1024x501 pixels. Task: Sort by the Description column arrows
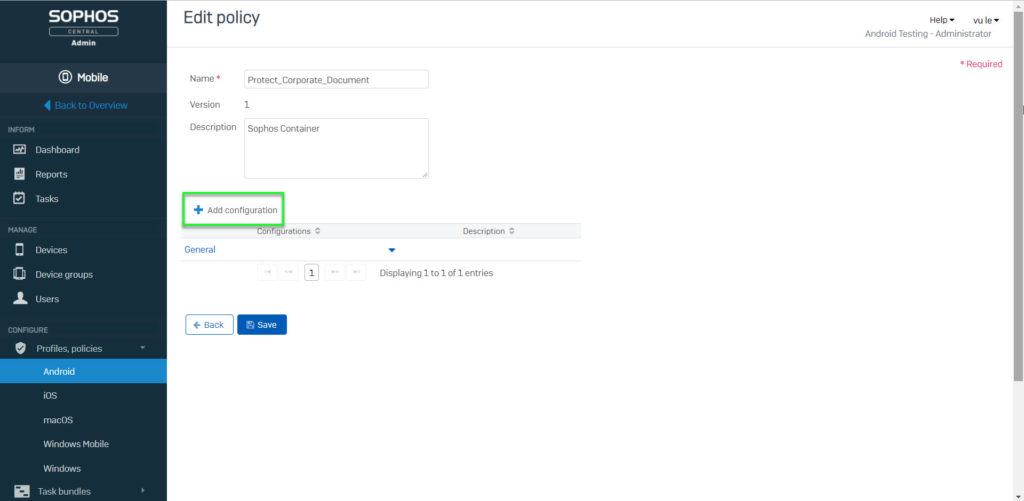511,231
